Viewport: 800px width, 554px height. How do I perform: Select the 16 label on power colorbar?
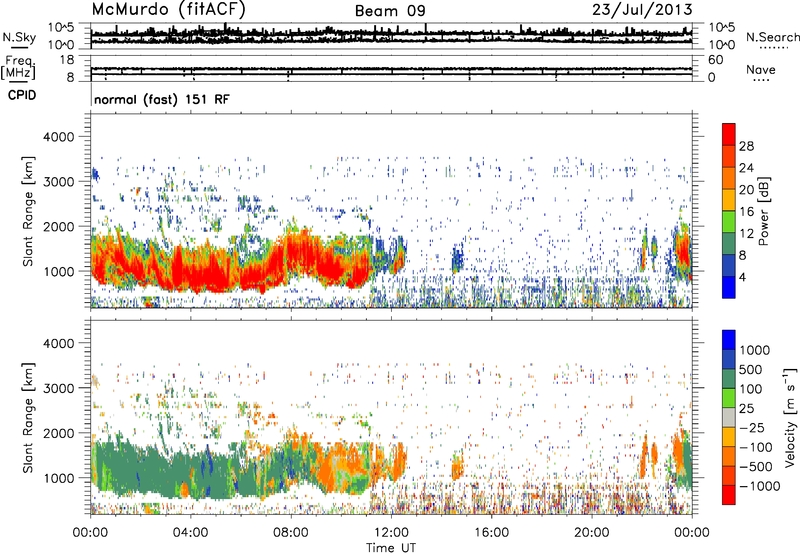746,212
